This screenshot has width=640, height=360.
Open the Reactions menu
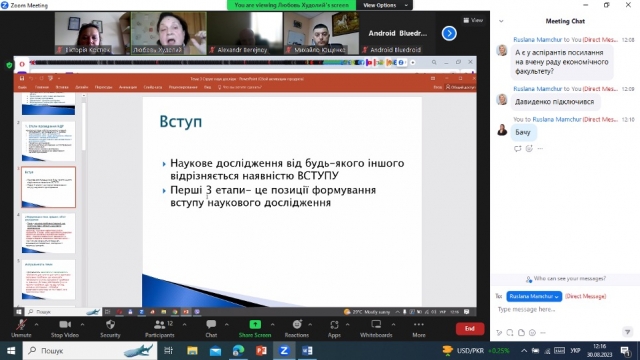coord(297,329)
